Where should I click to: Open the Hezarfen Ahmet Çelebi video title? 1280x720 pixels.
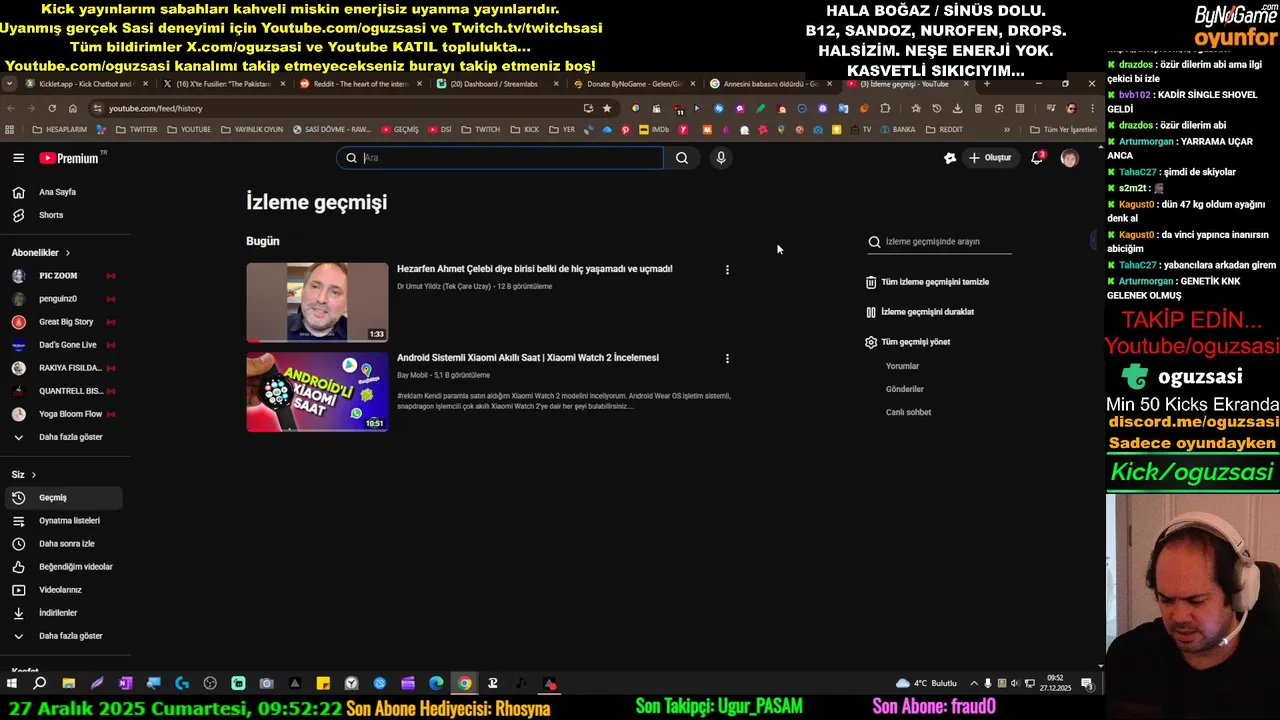pos(534,269)
